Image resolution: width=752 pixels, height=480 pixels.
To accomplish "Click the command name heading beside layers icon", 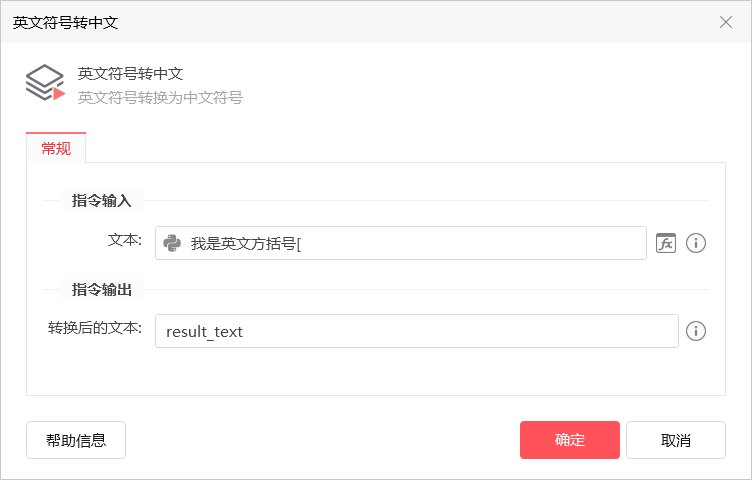I will pos(130,73).
